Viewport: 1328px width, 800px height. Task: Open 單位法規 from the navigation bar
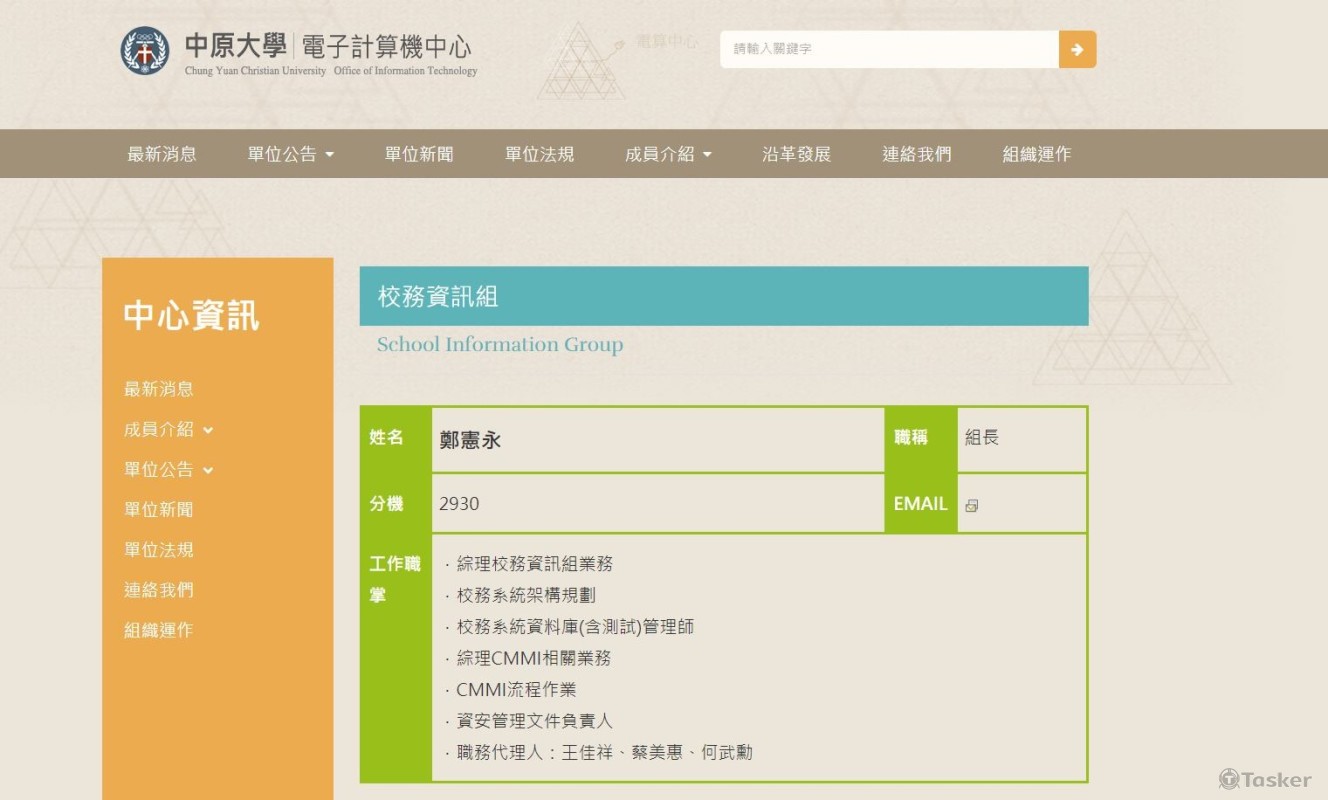(541, 153)
